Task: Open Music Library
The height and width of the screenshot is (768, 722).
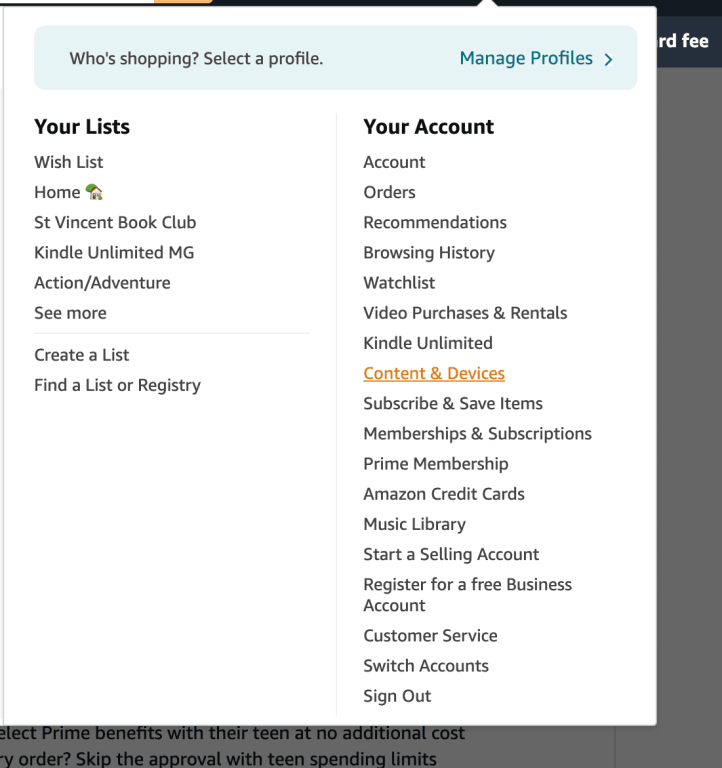Action: coord(414,524)
